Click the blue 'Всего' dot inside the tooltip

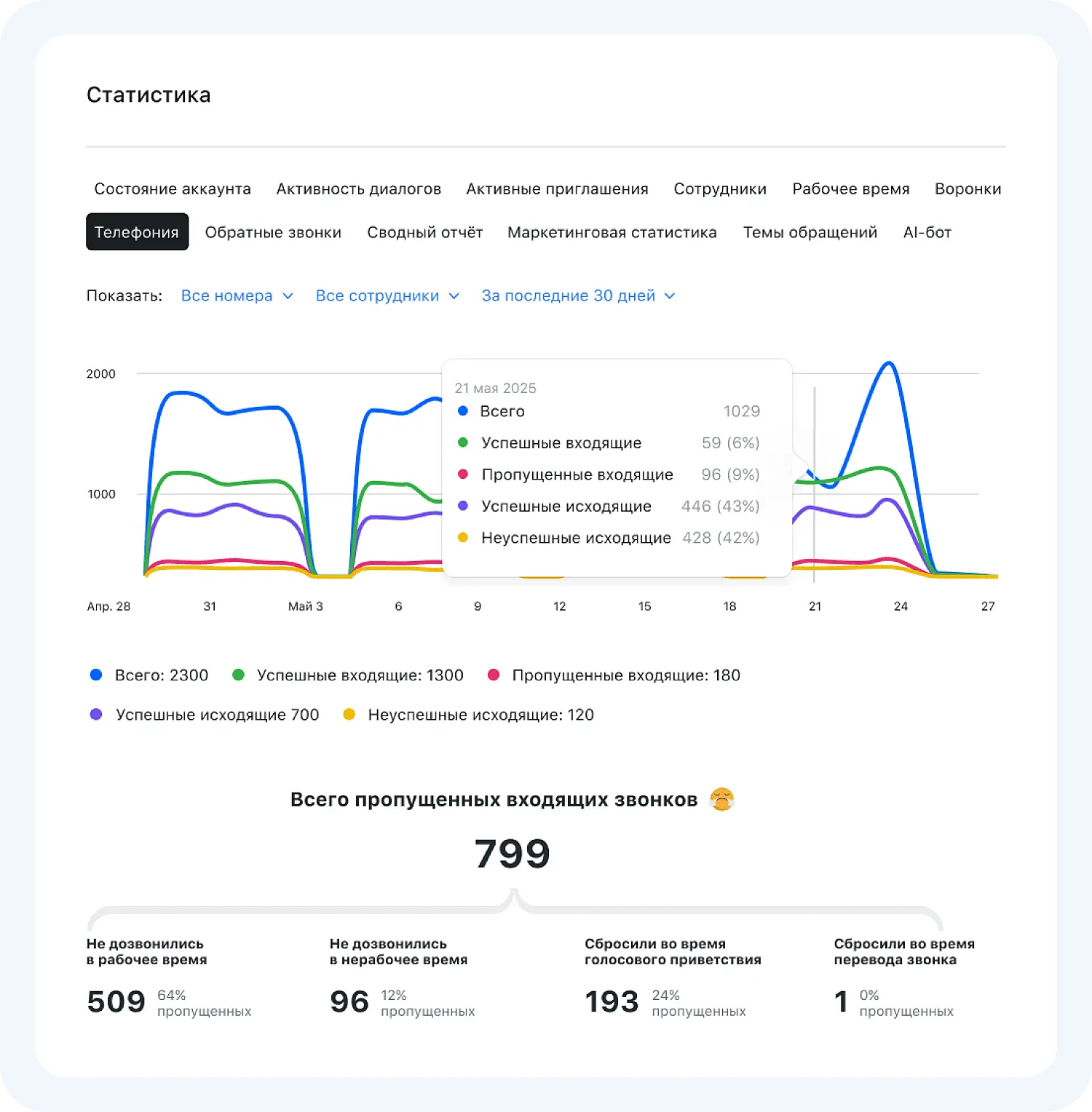[x=462, y=410]
